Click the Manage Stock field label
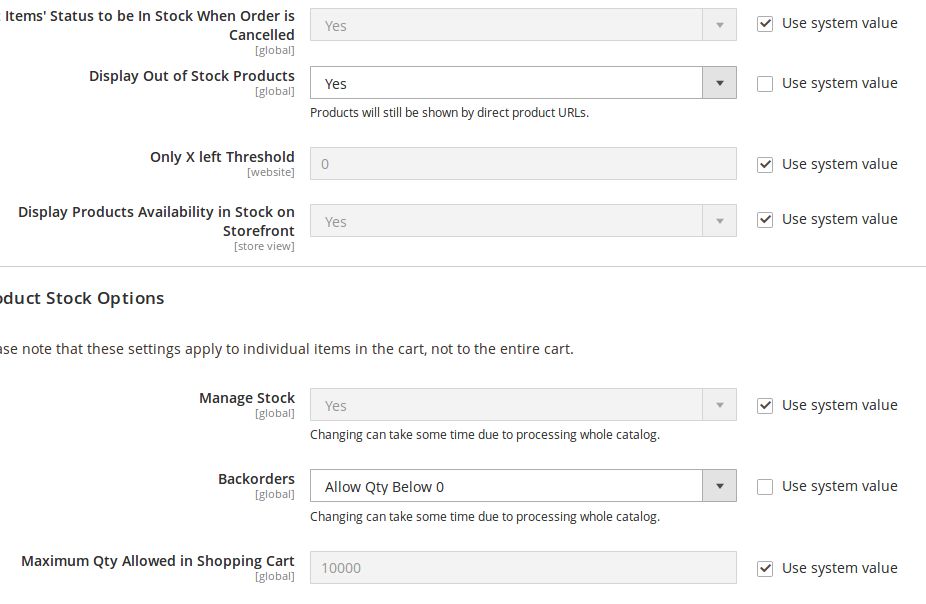 246,398
